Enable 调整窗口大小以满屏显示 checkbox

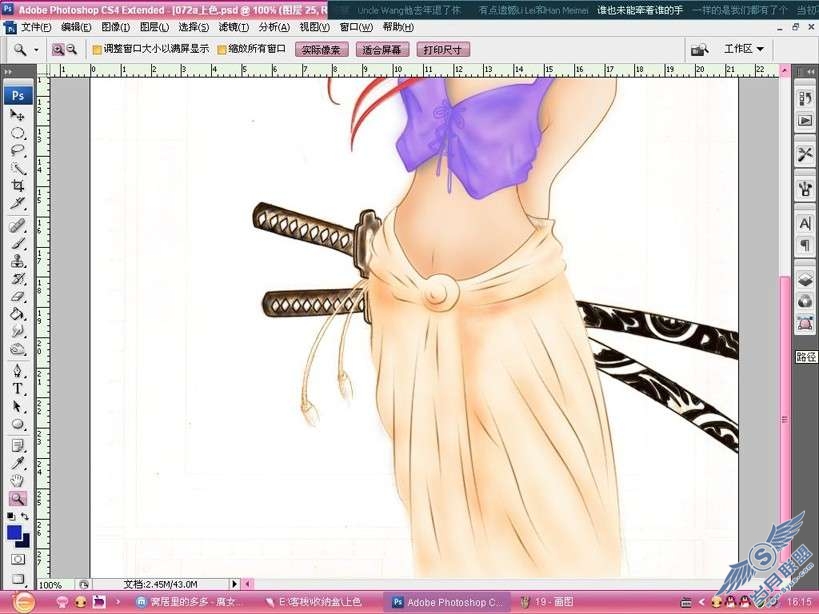pos(97,50)
